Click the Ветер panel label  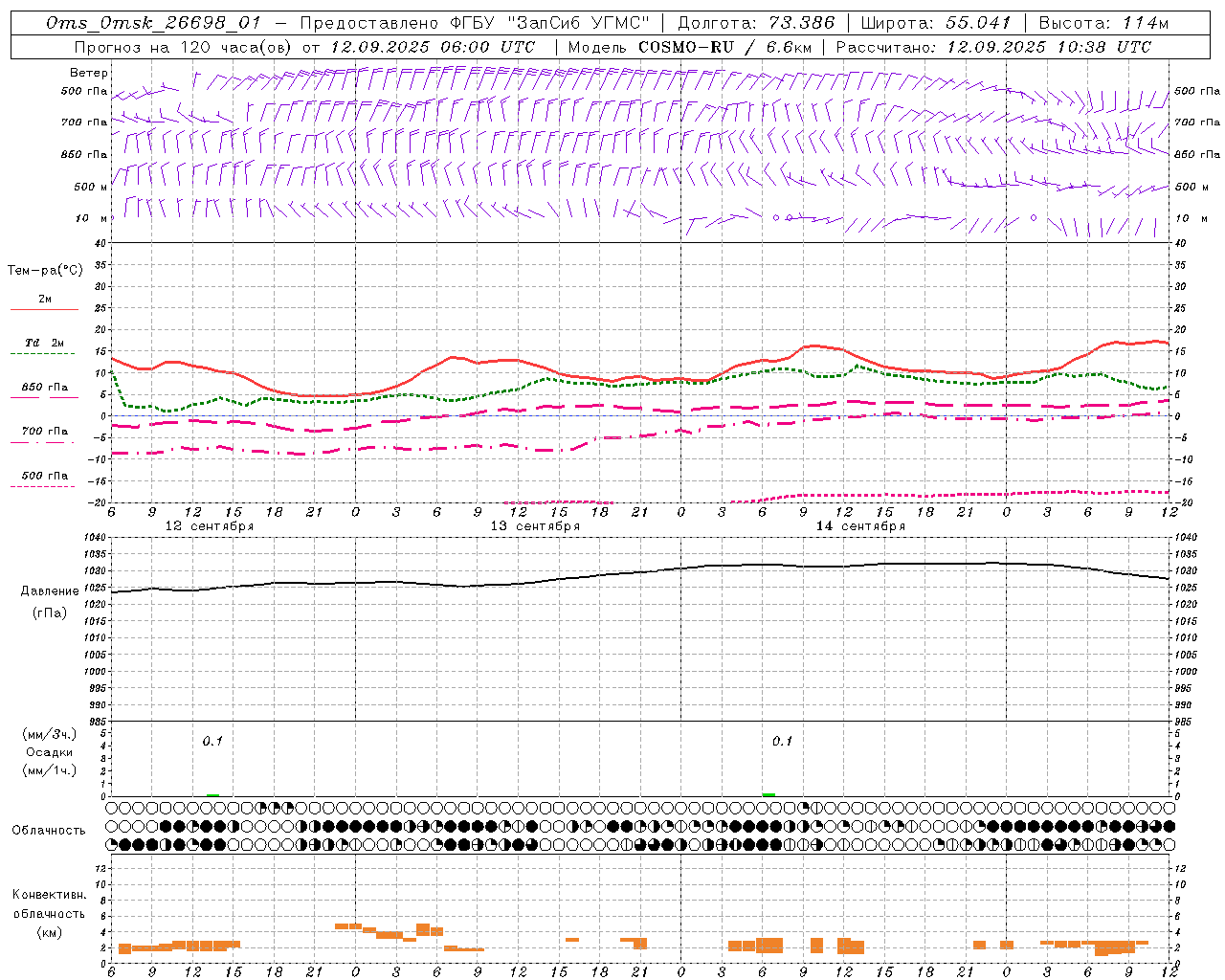(89, 73)
